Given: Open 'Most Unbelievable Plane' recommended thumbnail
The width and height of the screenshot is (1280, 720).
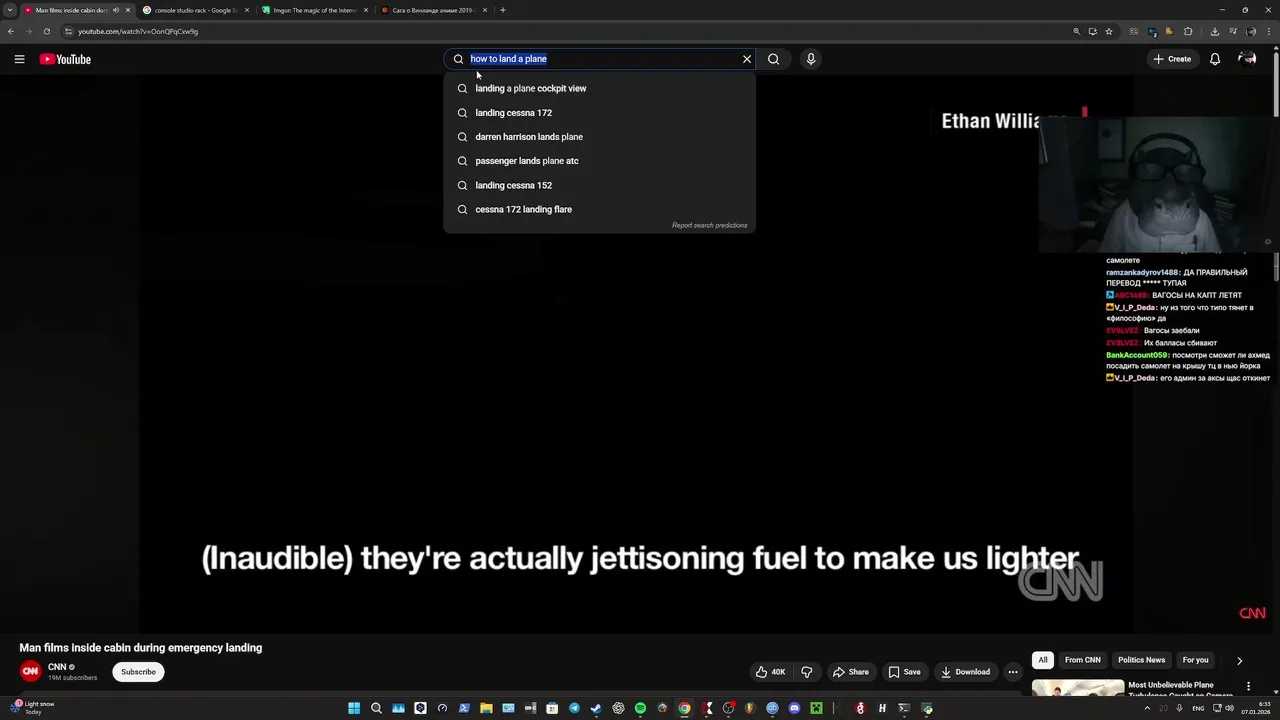Looking at the screenshot, I should pos(1078,688).
